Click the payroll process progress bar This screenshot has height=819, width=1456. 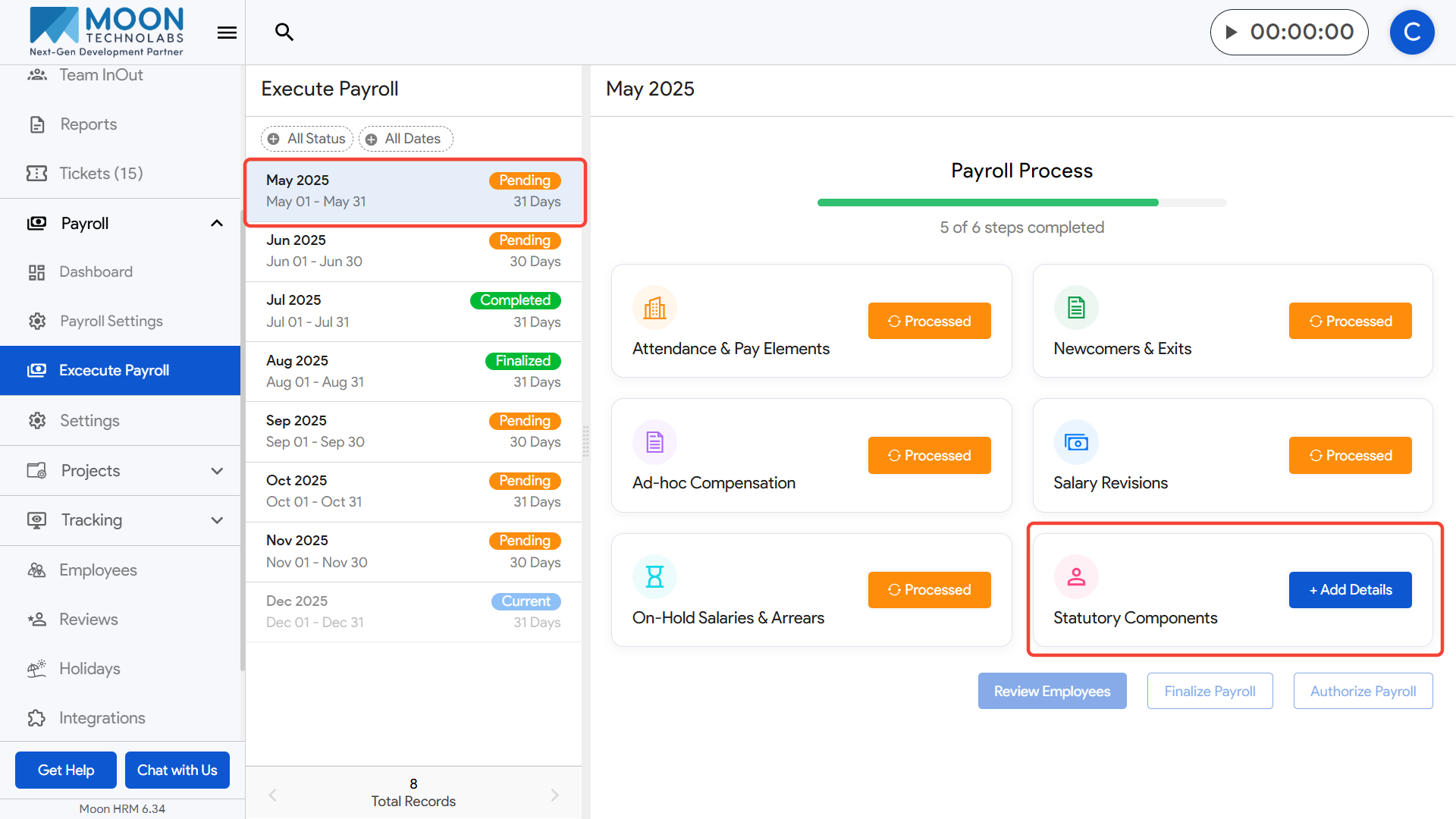pyautogui.click(x=1021, y=202)
